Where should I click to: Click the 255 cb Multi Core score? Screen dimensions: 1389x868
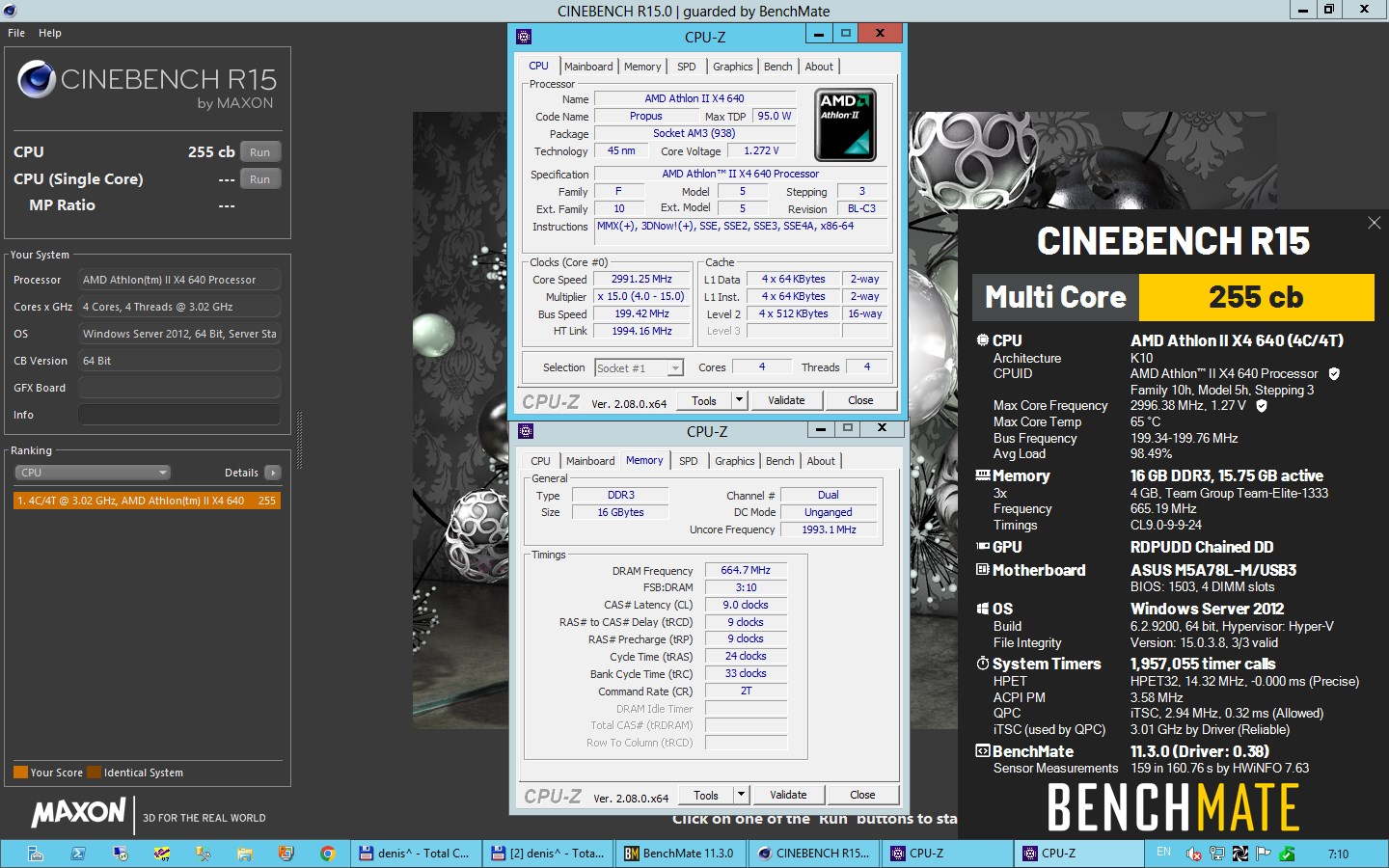[x=1256, y=297]
